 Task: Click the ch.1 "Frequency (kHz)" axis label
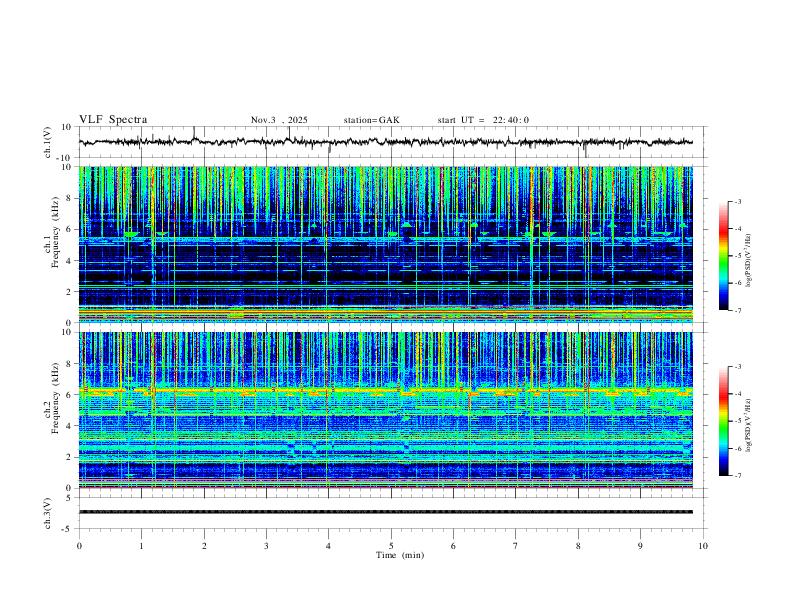[55, 232]
